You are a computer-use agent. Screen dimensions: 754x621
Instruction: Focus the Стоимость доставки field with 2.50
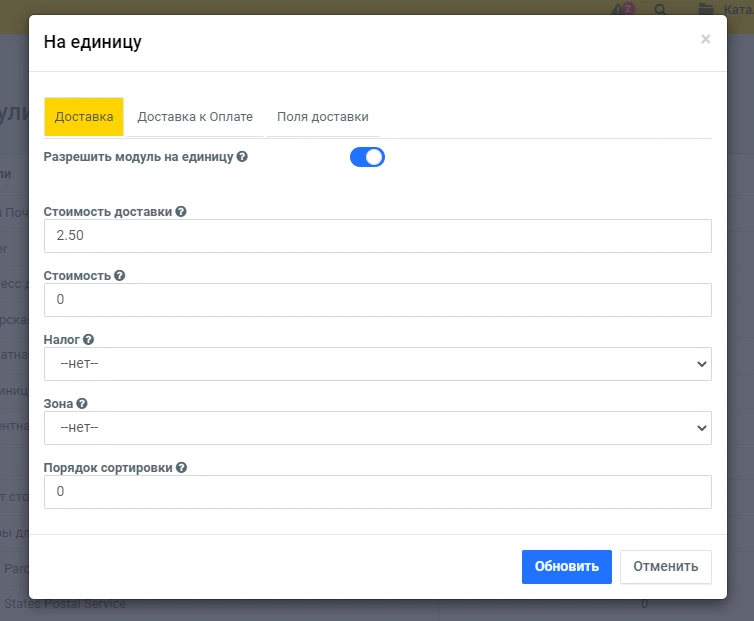(377, 236)
